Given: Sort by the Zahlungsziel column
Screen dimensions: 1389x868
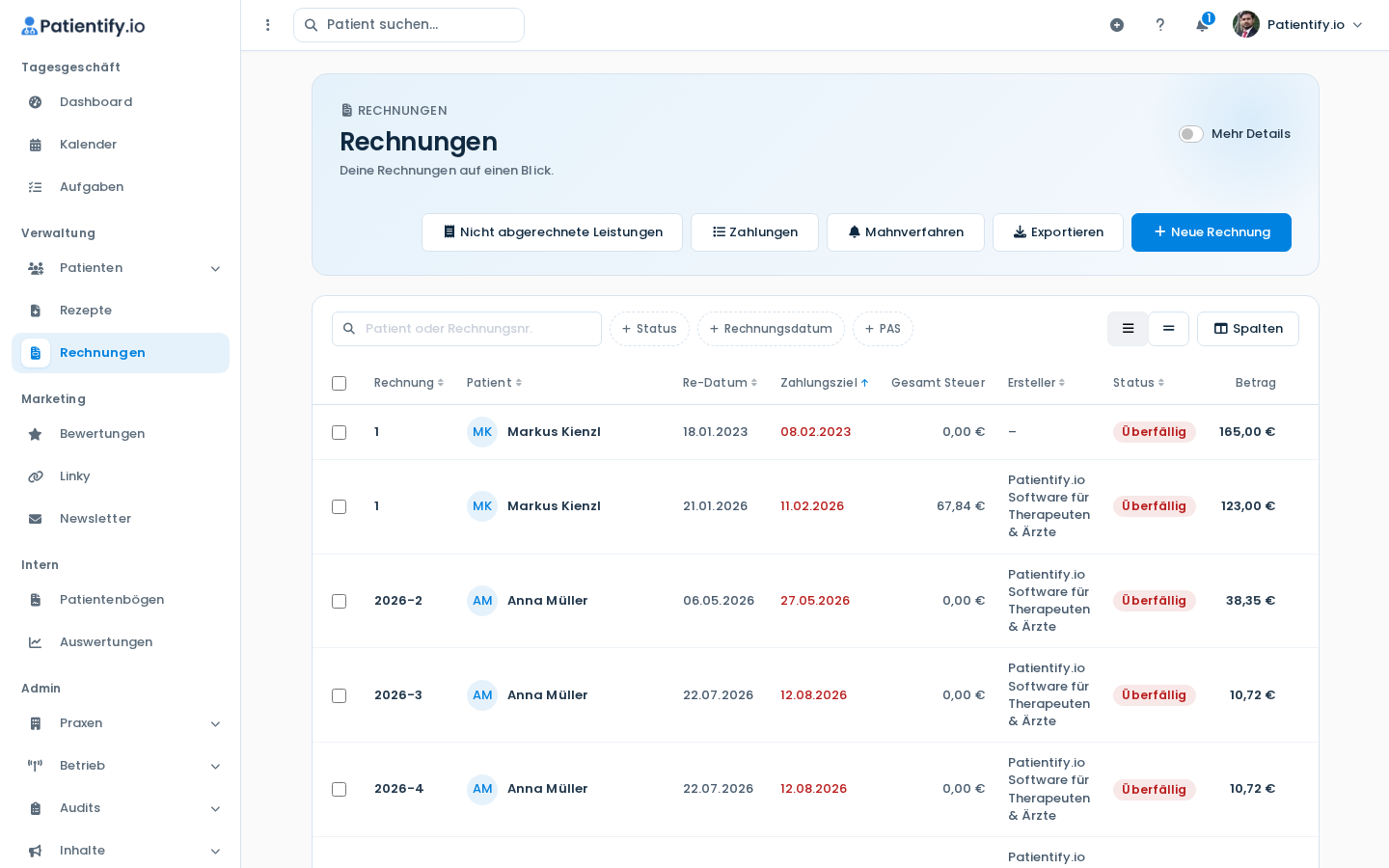Looking at the screenshot, I should pos(825,383).
